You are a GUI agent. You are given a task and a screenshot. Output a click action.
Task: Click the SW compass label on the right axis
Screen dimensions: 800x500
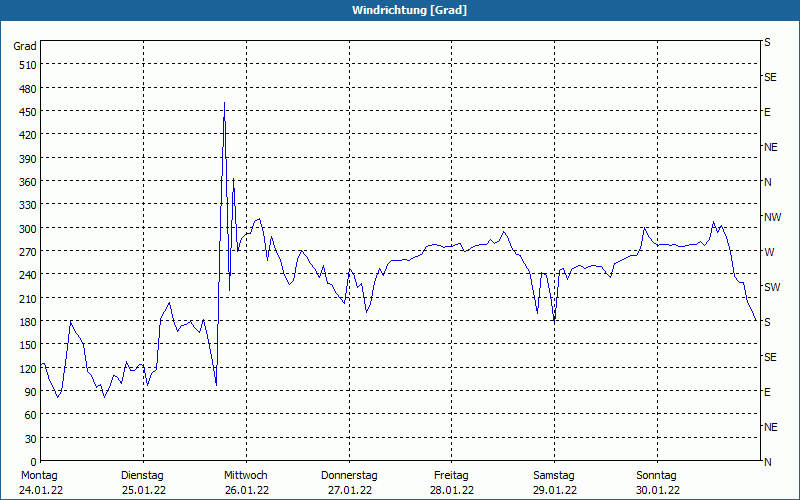(x=771, y=287)
